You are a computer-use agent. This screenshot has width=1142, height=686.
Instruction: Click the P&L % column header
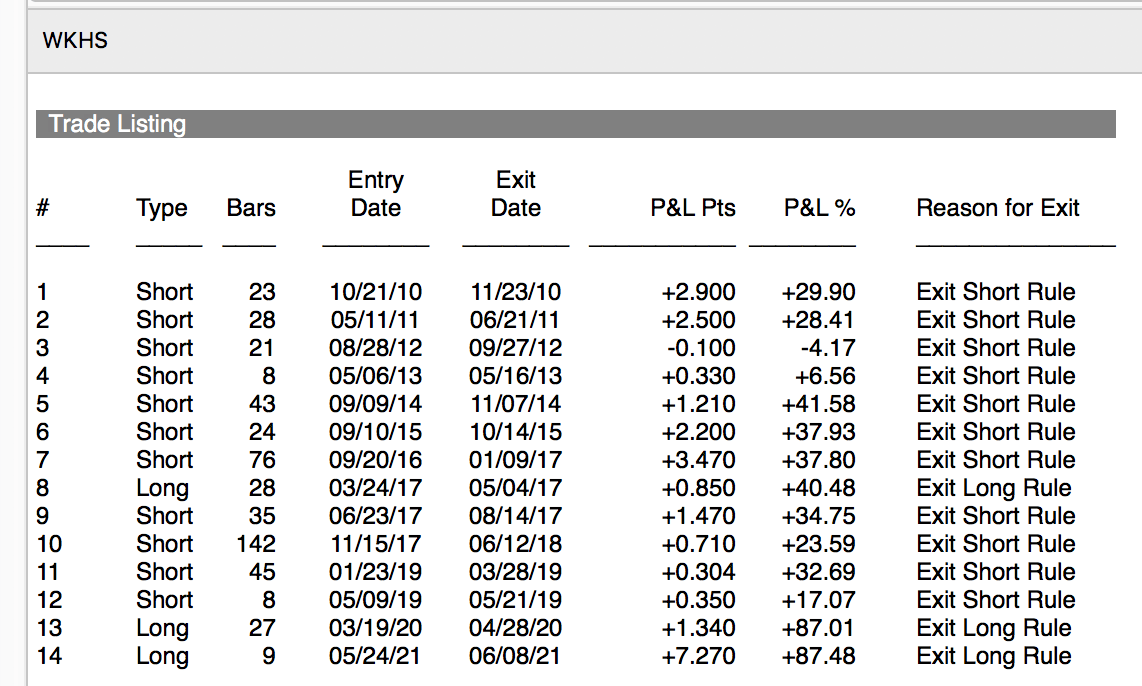coord(819,208)
